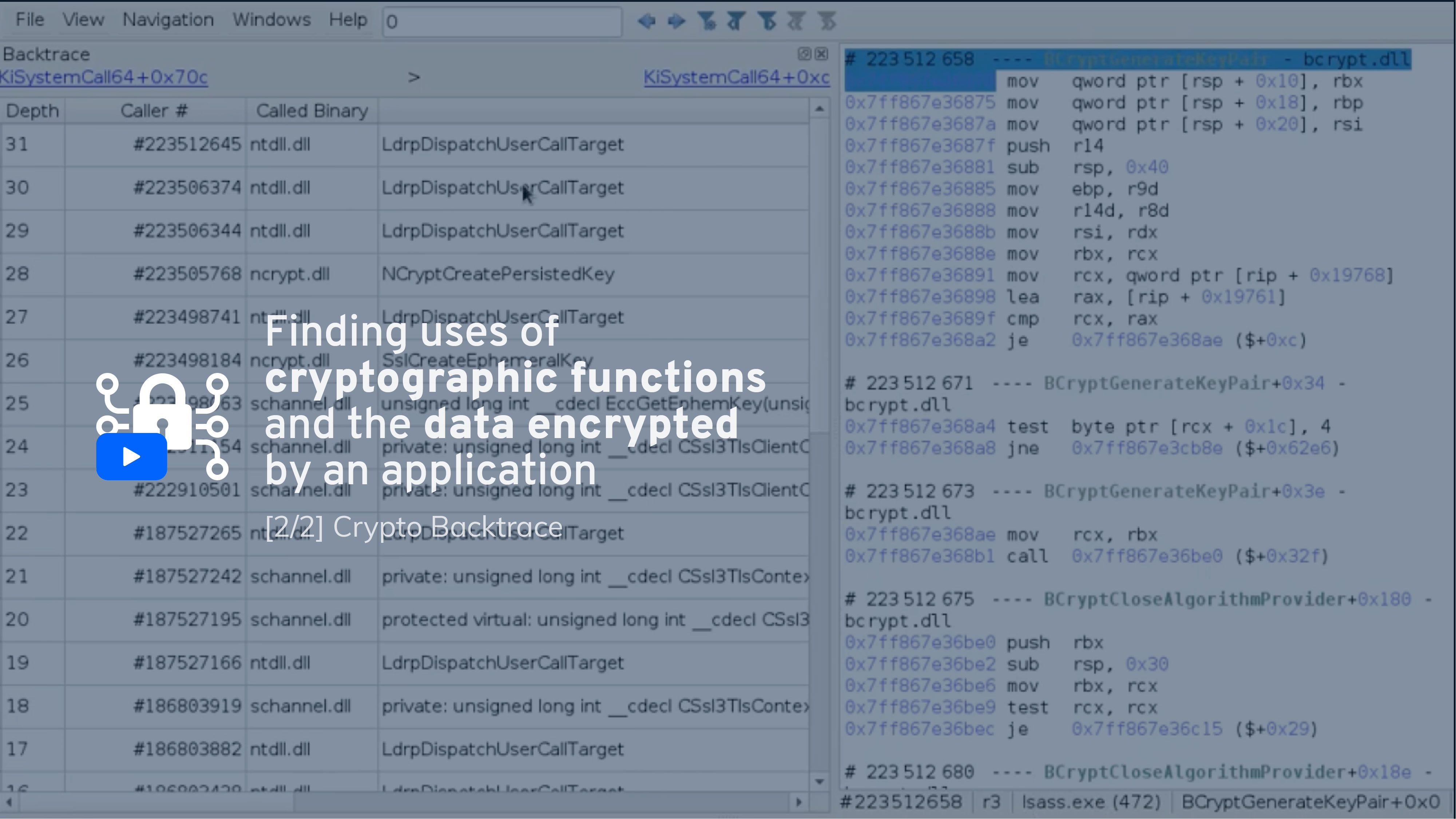Play the Crypto Backtrace video
The image size is (1456, 819).
pyautogui.click(x=131, y=456)
